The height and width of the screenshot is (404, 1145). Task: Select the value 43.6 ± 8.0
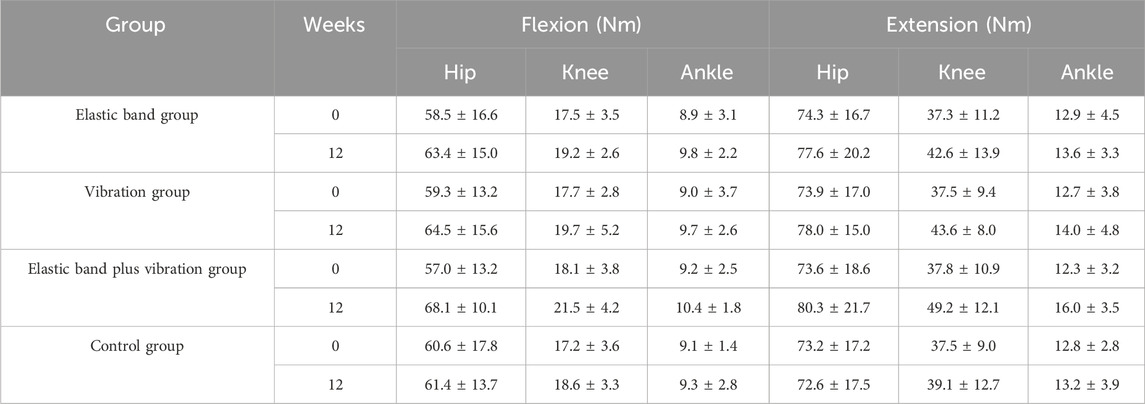click(x=961, y=231)
